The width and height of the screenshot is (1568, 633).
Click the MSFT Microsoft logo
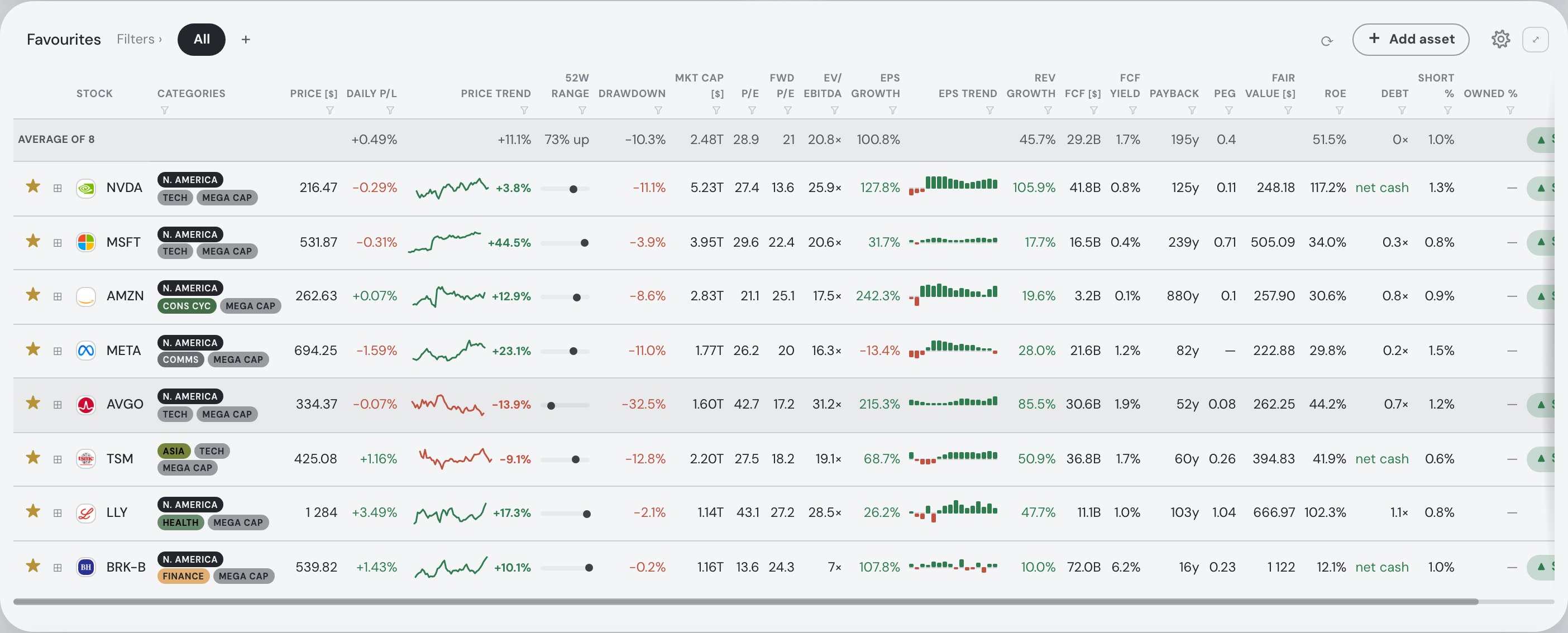coord(86,242)
